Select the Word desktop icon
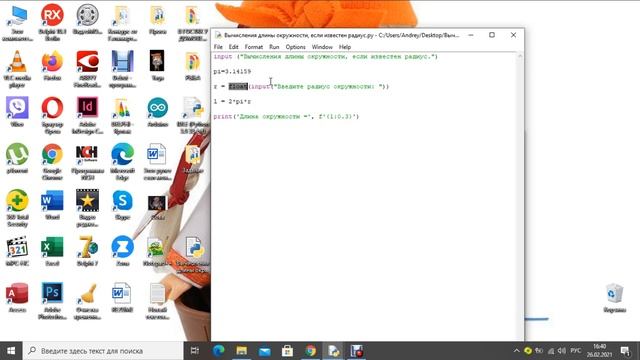 point(52,204)
